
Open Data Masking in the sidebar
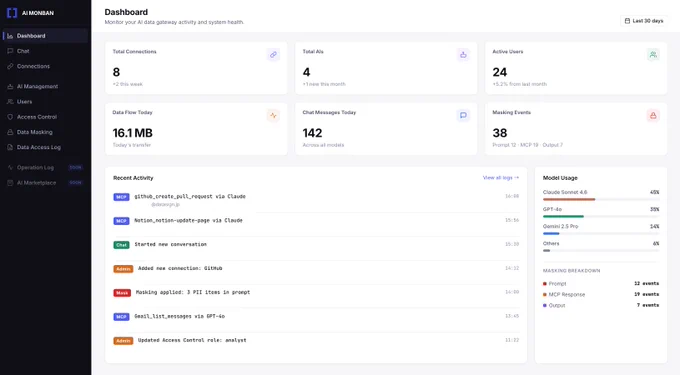click(45, 132)
